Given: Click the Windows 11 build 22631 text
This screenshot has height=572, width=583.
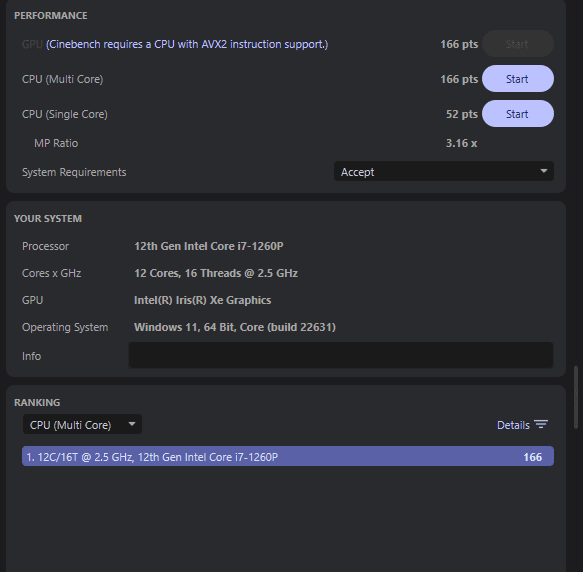Looking at the screenshot, I should coord(235,327).
